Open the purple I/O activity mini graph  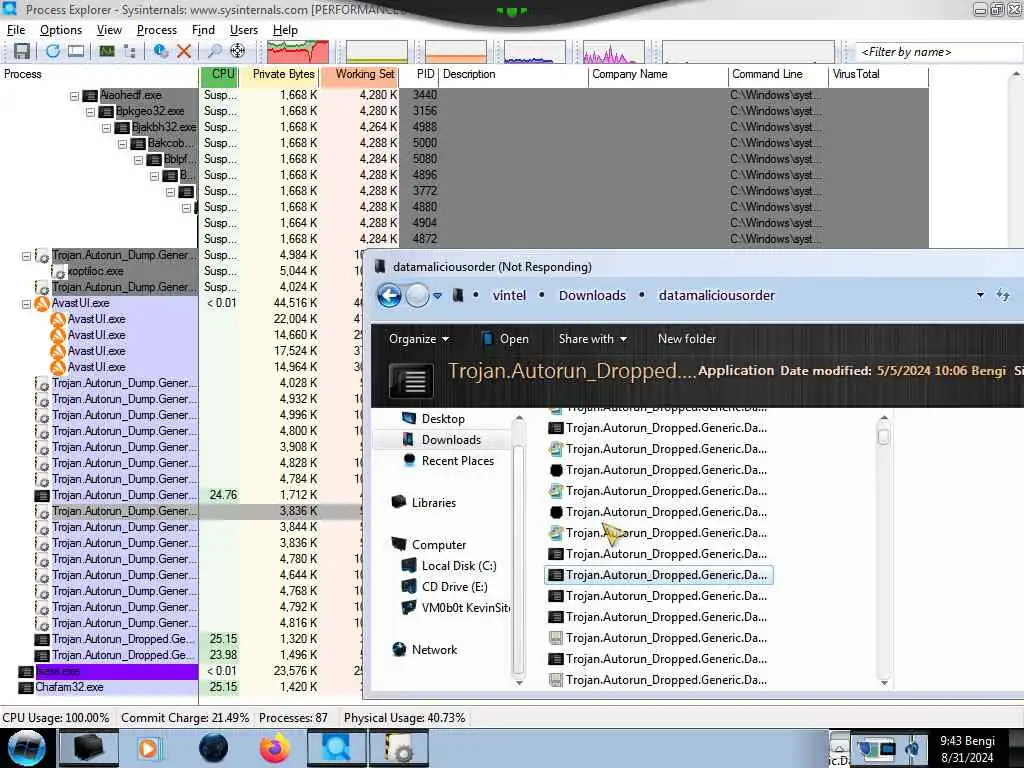(613, 52)
